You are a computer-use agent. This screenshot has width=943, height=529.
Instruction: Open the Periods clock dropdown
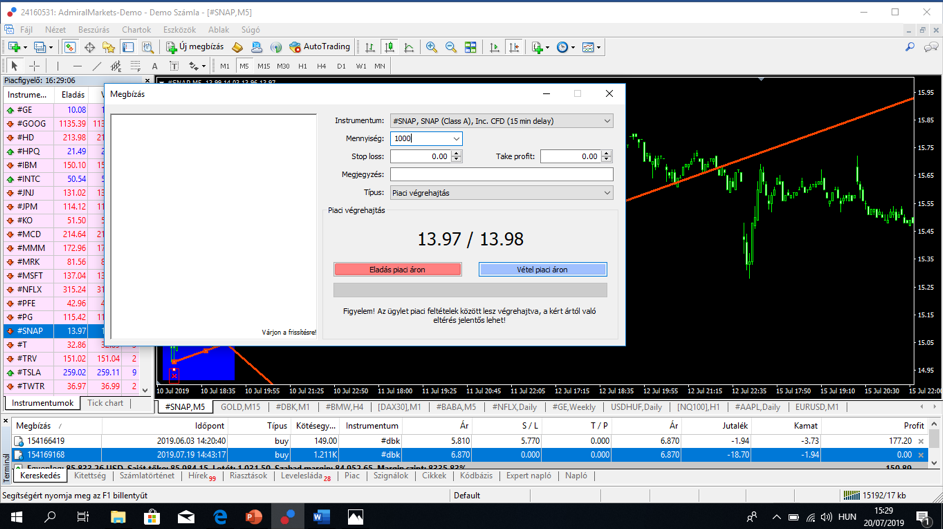click(565, 47)
